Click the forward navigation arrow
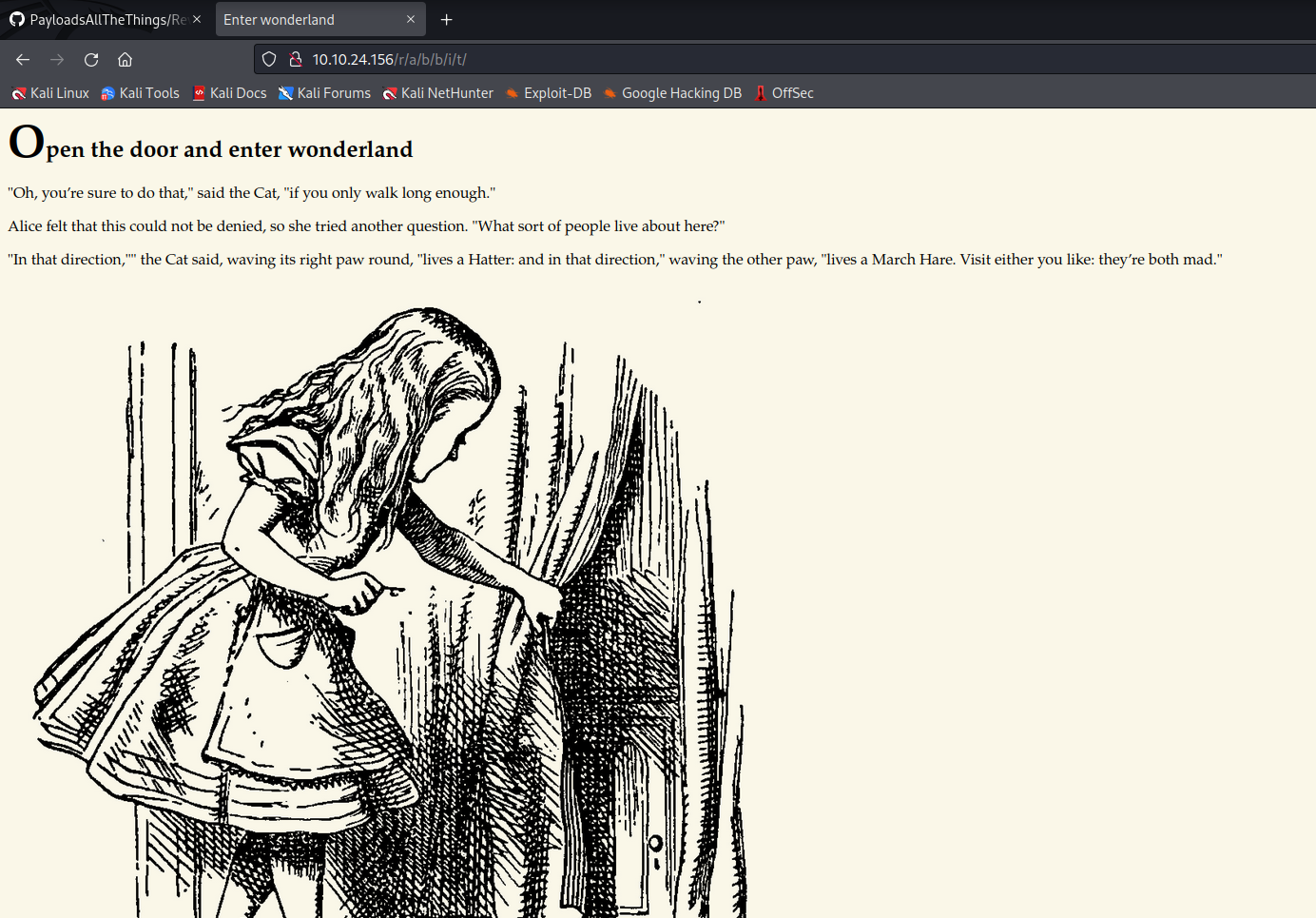 [57, 59]
